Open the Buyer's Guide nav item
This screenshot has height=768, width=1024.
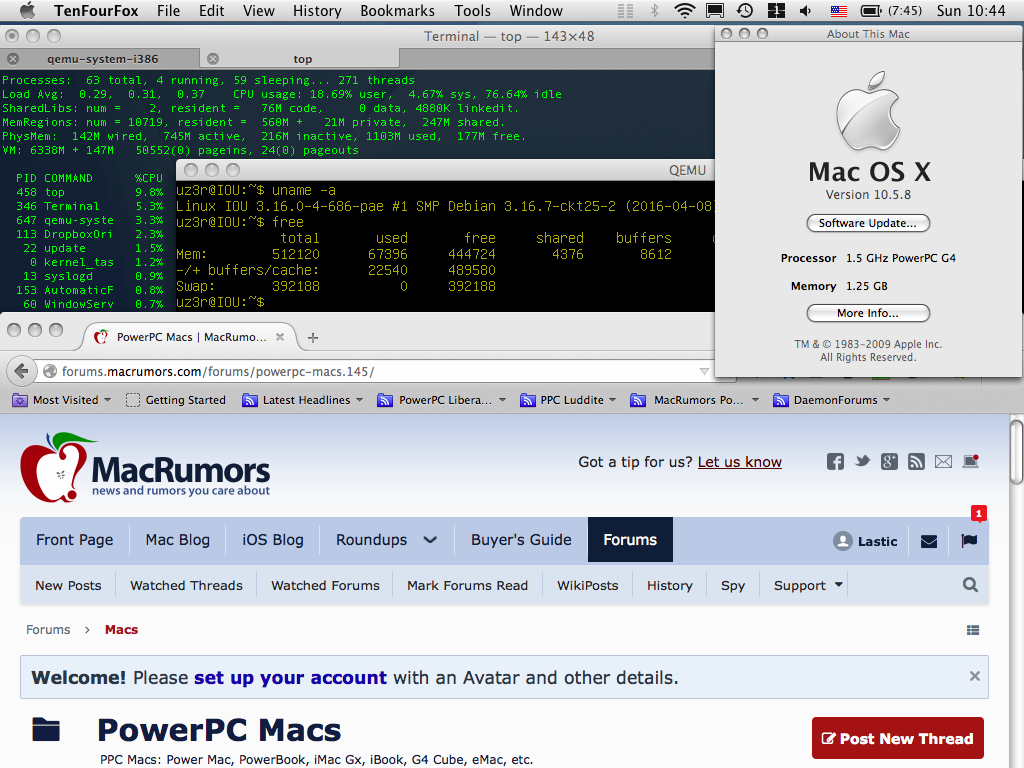point(521,539)
